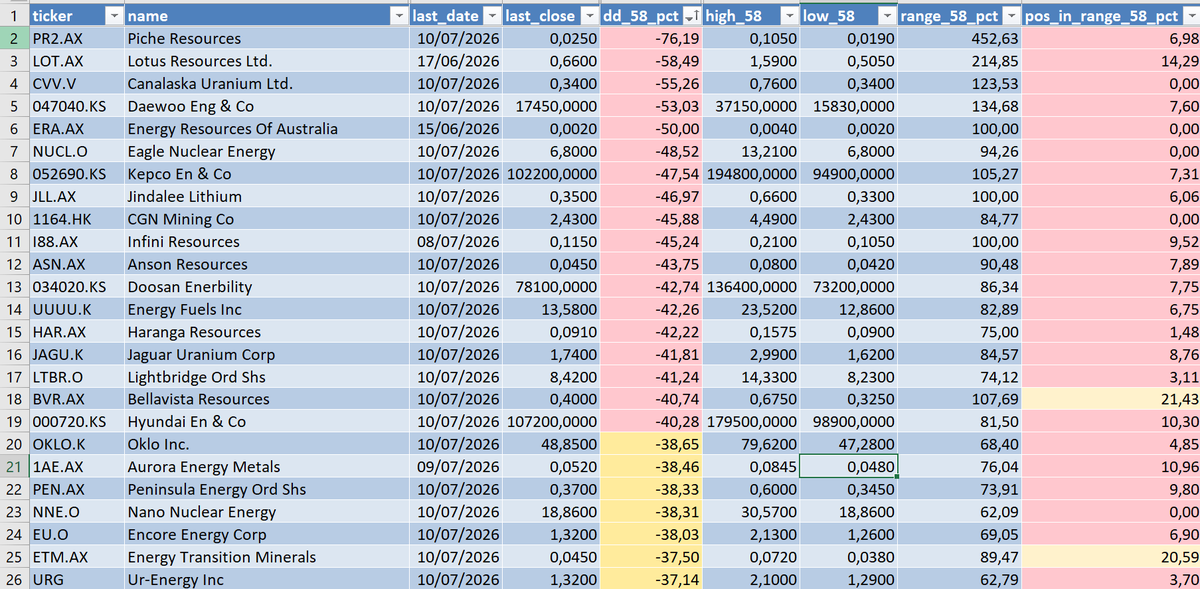Select the low_58 cell 47,2800
This screenshot has height=589, width=1200.
(x=849, y=445)
